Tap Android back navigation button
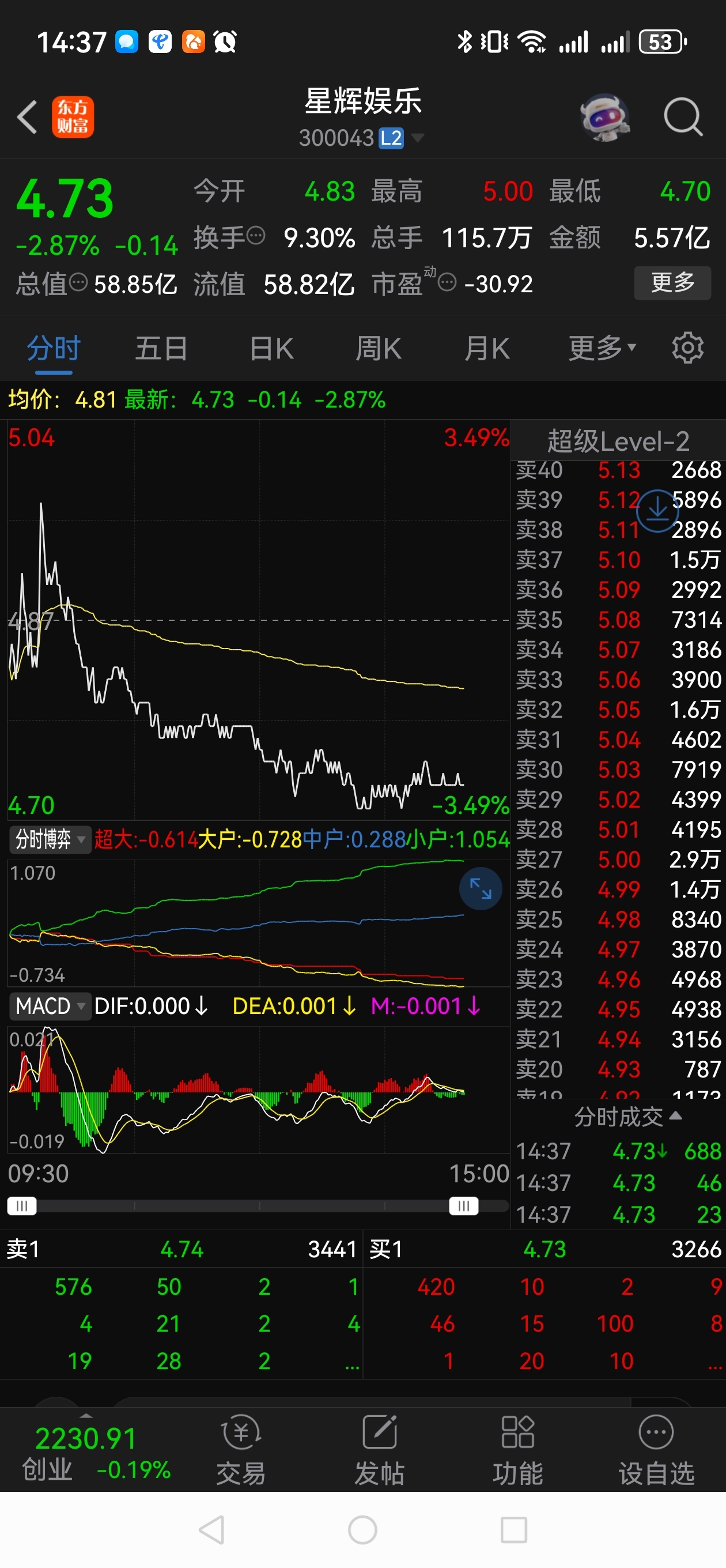The width and height of the screenshot is (726, 1568). (x=212, y=1529)
